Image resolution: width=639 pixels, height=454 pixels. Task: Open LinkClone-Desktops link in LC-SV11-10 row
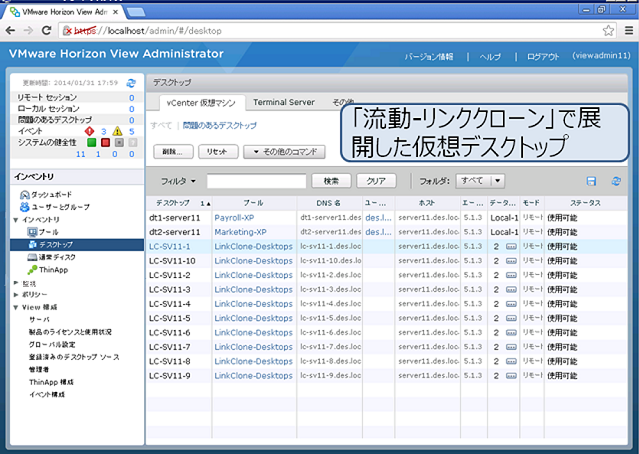(253, 261)
